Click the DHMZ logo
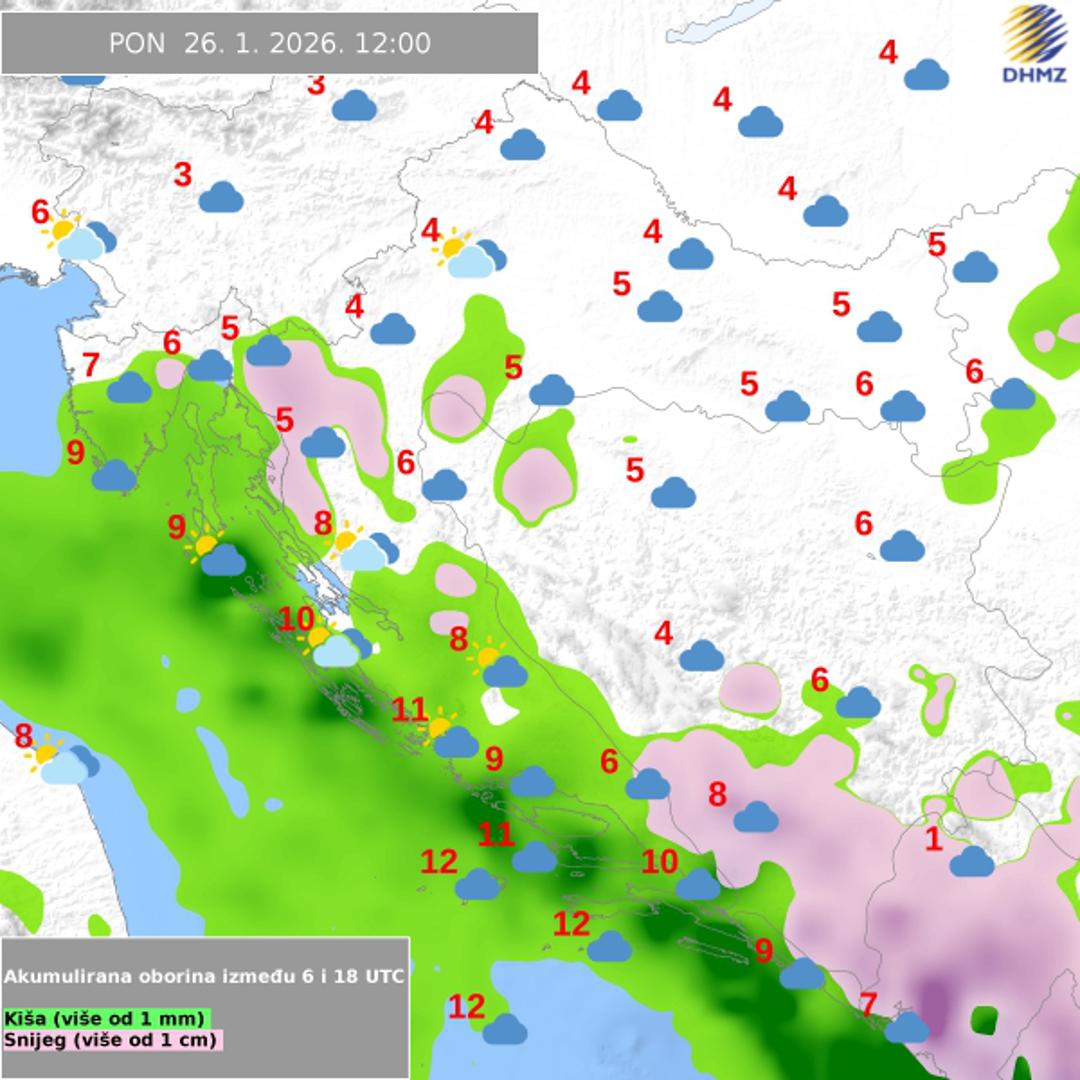 (1035, 44)
